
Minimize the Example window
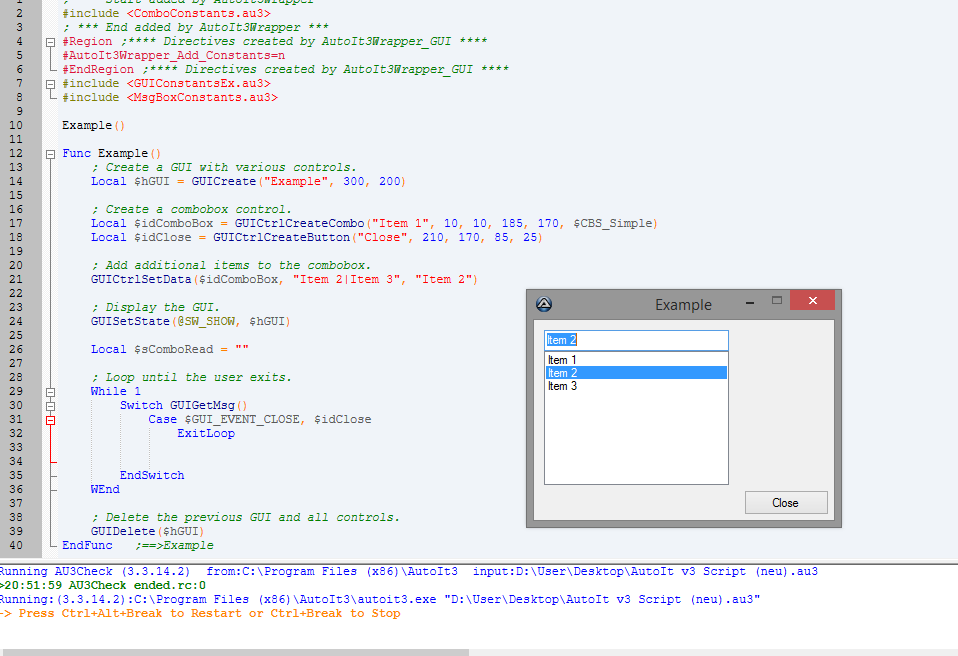750,301
